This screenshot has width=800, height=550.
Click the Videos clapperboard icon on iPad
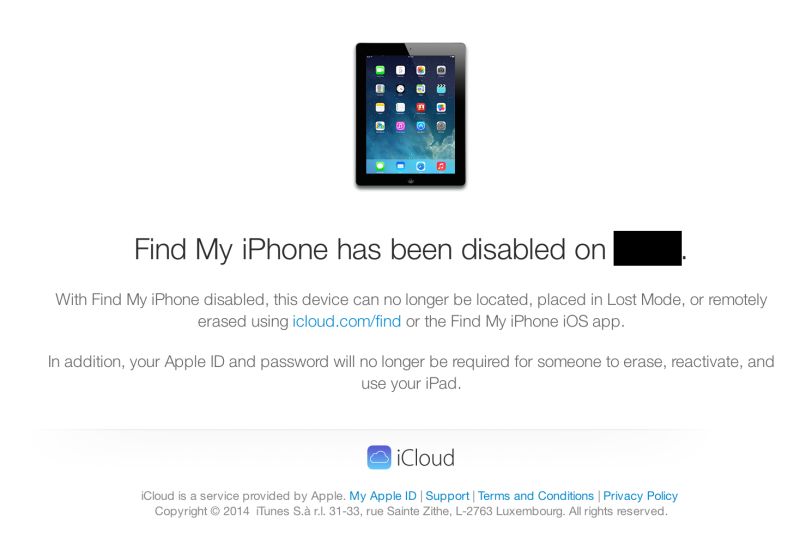441,89
